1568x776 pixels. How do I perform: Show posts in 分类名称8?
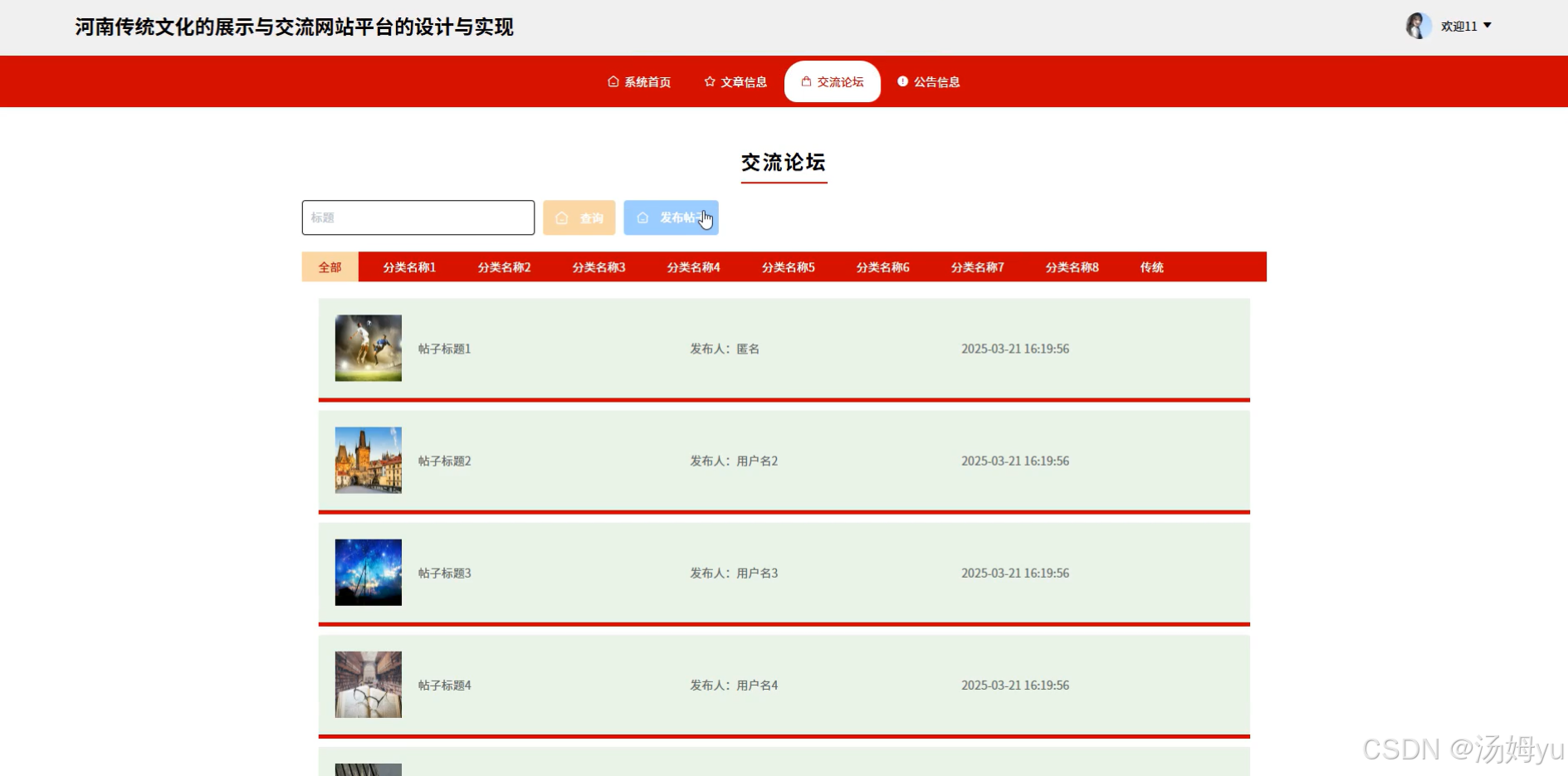tap(1072, 267)
